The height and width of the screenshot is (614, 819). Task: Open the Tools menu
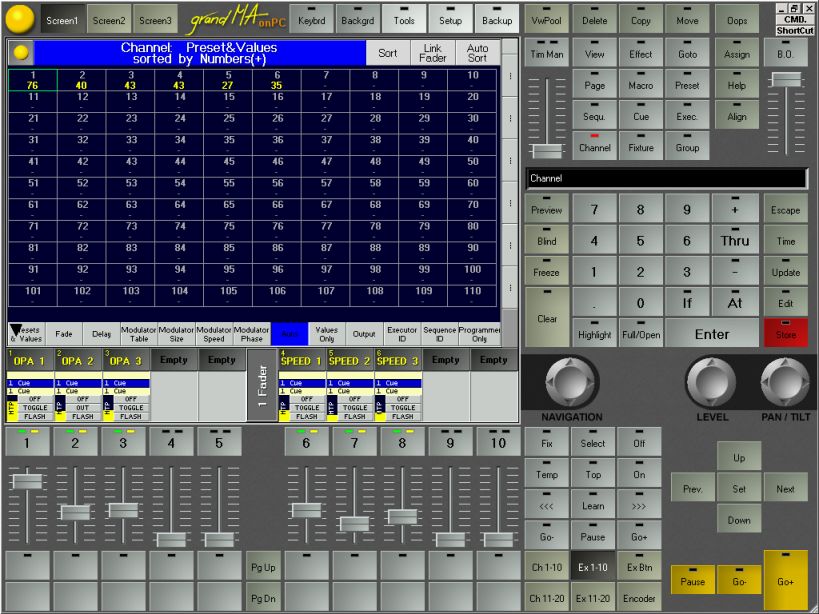(404, 19)
